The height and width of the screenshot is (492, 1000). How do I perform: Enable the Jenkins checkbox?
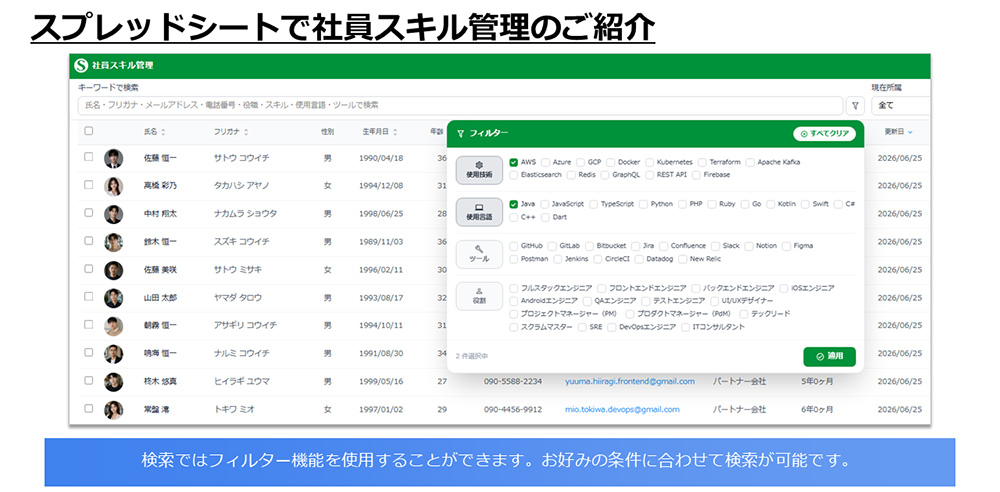pyautogui.click(x=558, y=259)
